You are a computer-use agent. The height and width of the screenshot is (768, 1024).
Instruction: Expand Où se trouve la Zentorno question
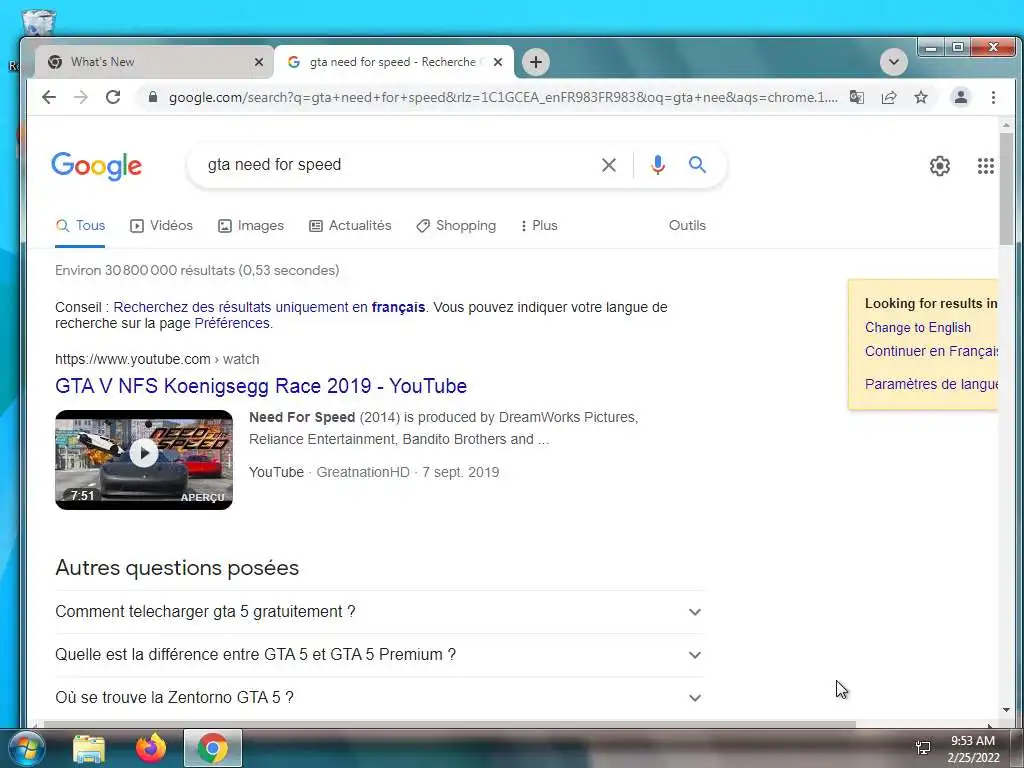379,697
